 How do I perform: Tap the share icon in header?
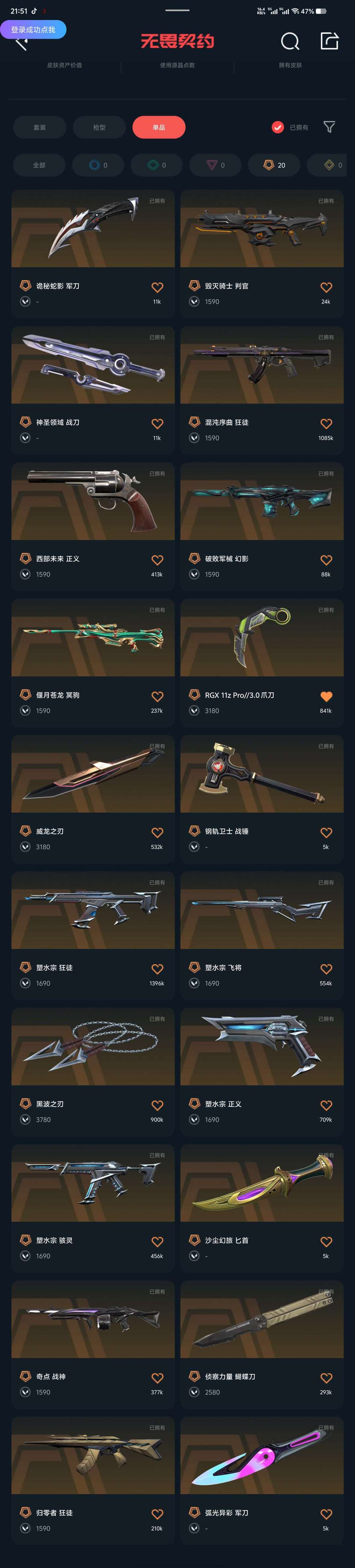click(329, 41)
